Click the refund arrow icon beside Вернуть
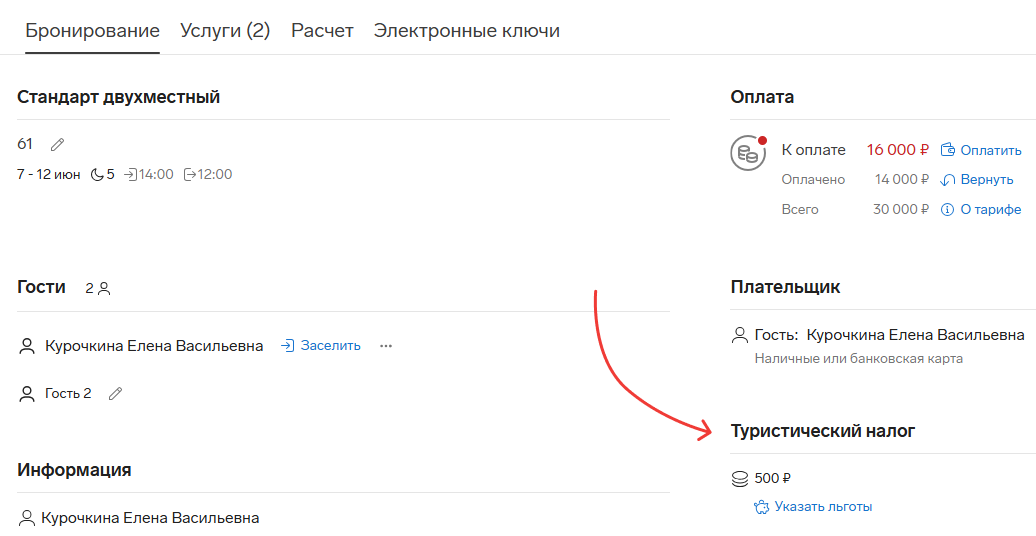Image resolution: width=1036 pixels, height=536 pixels. (947, 180)
